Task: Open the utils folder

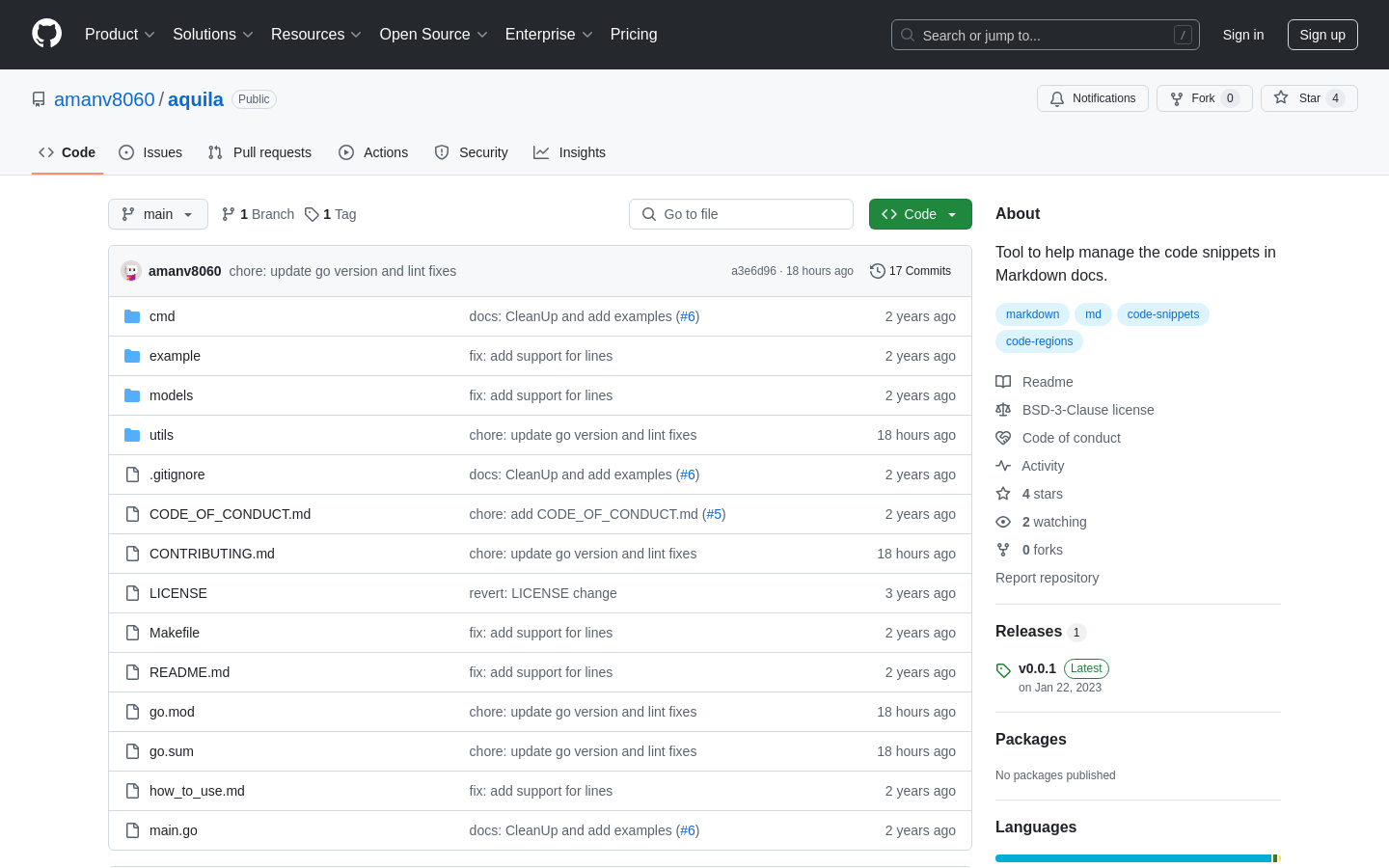Action: click(161, 435)
